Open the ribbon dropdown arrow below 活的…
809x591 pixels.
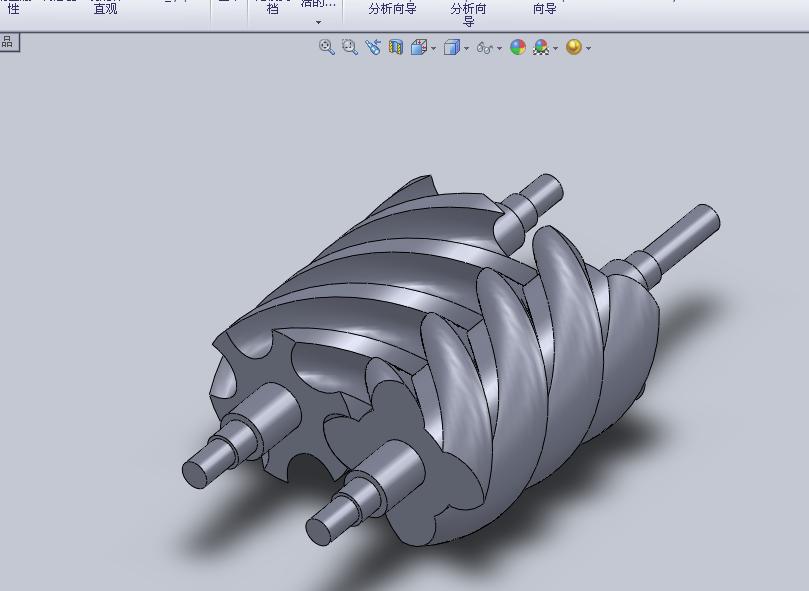(x=318, y=22)
